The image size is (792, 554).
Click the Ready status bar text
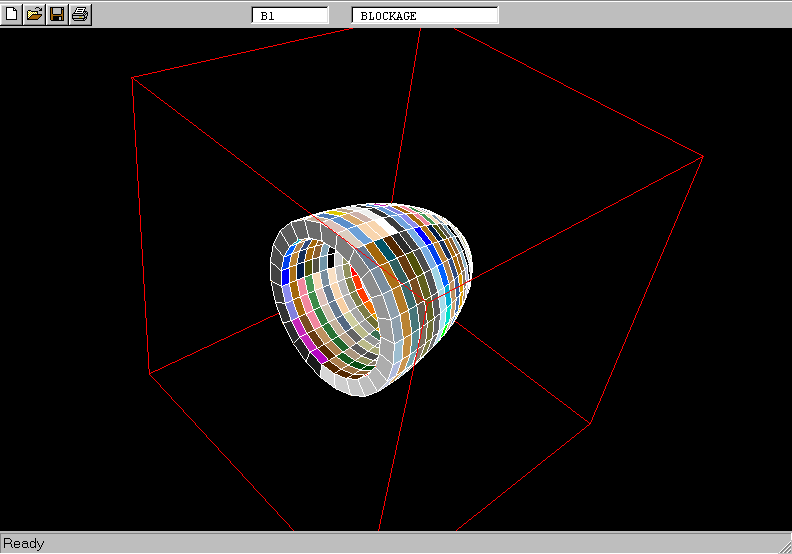[24, 544]
